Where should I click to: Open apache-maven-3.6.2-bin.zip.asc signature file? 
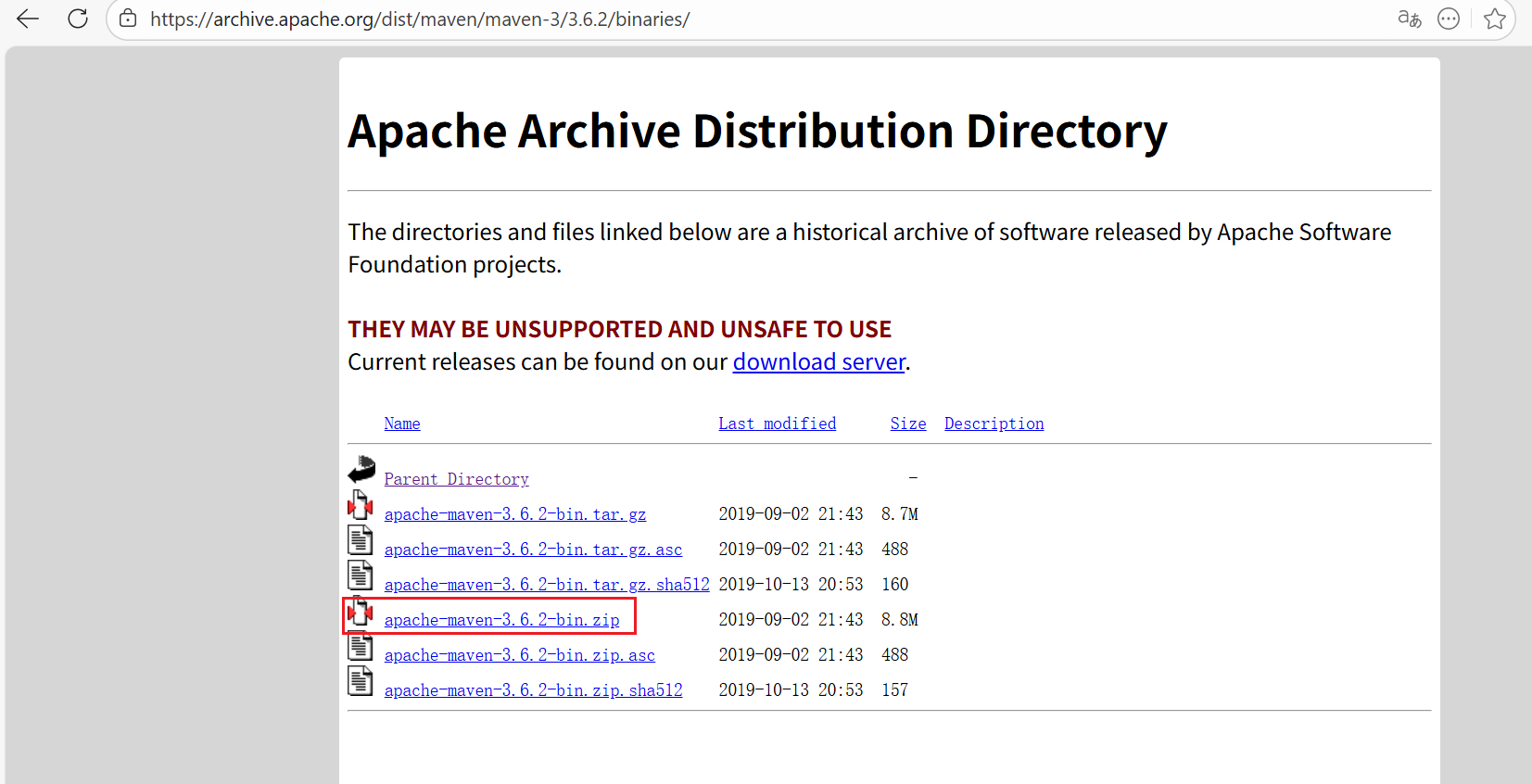(520, 655)
